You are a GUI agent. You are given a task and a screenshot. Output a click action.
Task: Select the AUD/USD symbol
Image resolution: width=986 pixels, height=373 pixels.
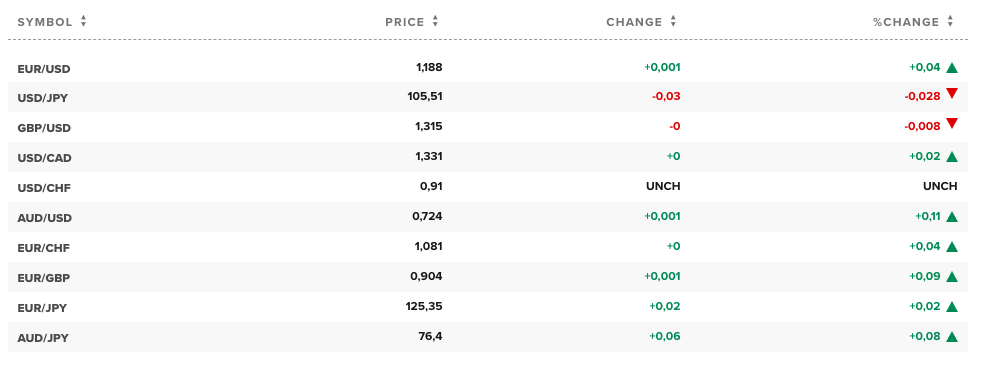click(45, 218)
